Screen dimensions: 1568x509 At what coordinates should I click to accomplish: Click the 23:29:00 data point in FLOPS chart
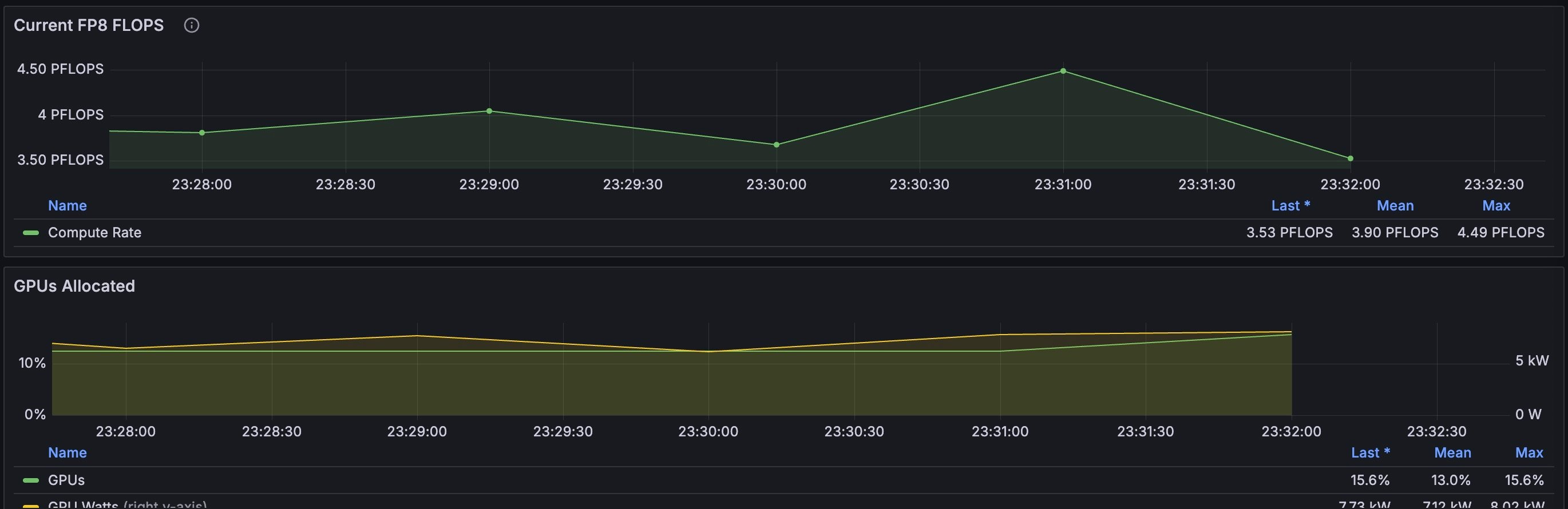tap(489, 111)
